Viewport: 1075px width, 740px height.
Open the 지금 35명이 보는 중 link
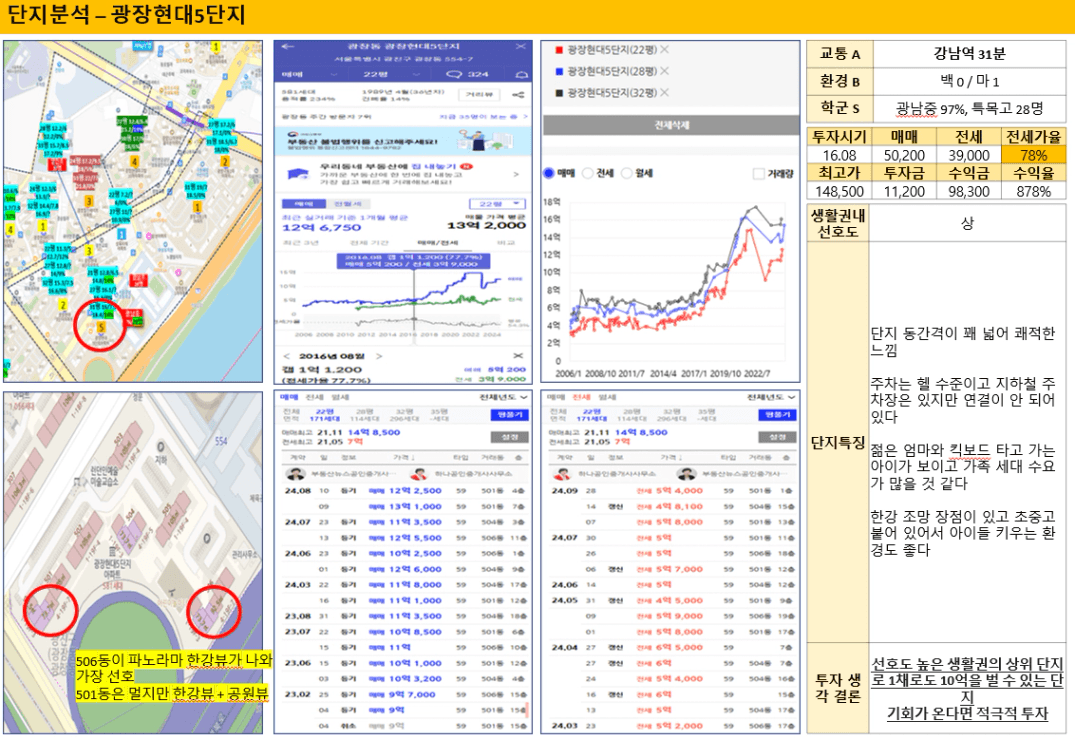[x=483, y=117]
